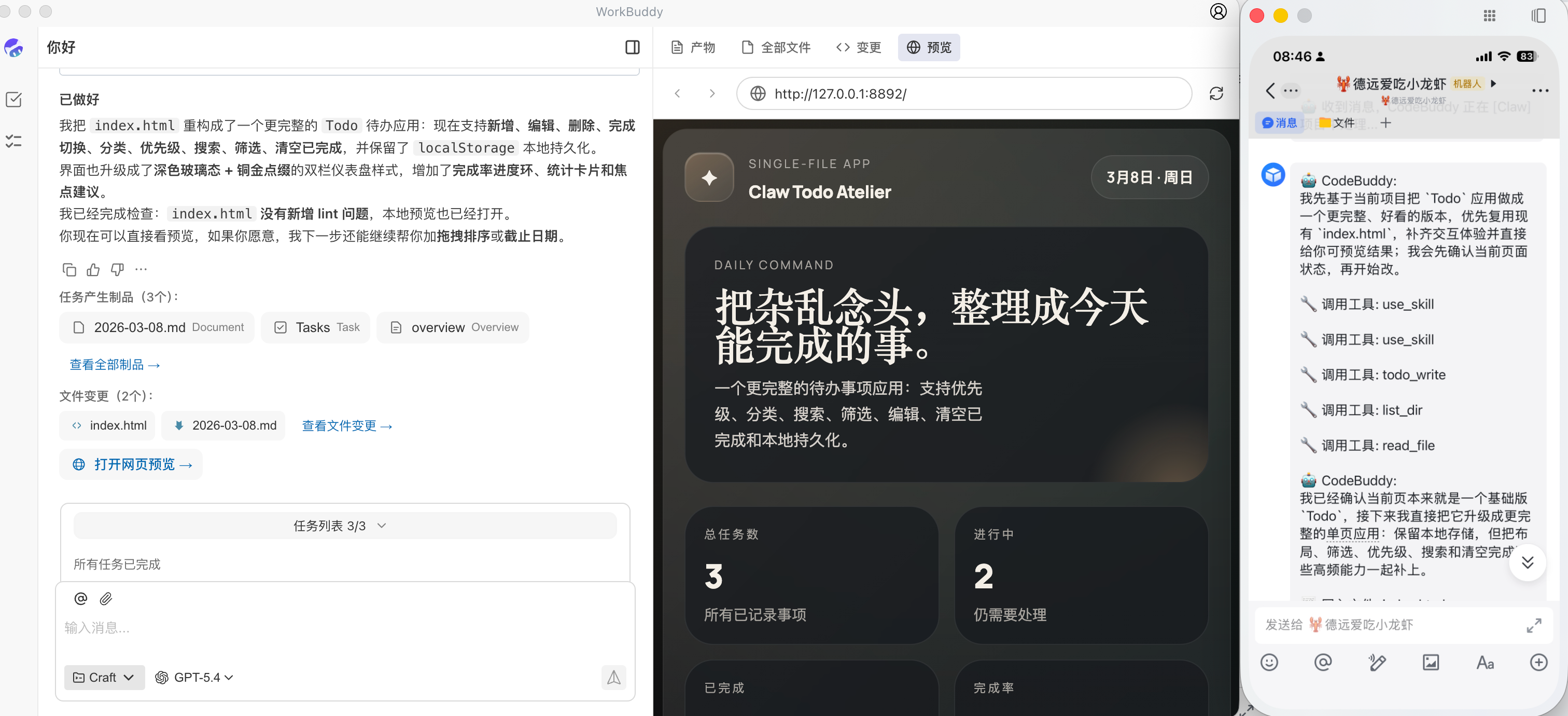1568x716 pixels.
Task: Click the attach file paperclip icon
Action: tap(106, 599)
